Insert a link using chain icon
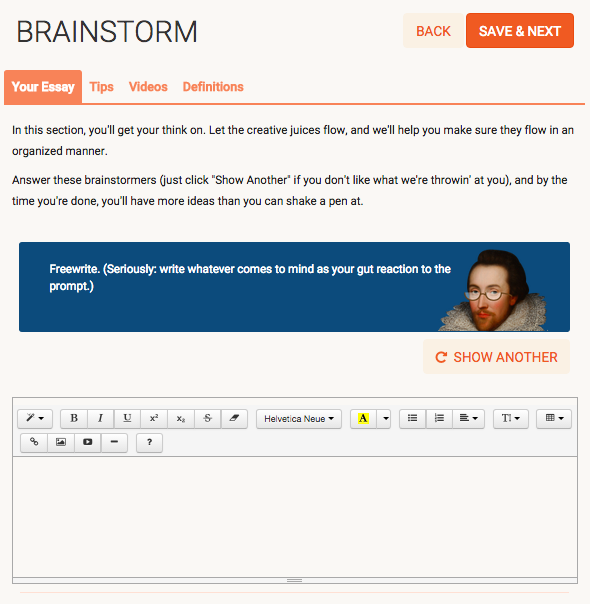The height and width of the screenshot is (604, 590). (34, 442)
